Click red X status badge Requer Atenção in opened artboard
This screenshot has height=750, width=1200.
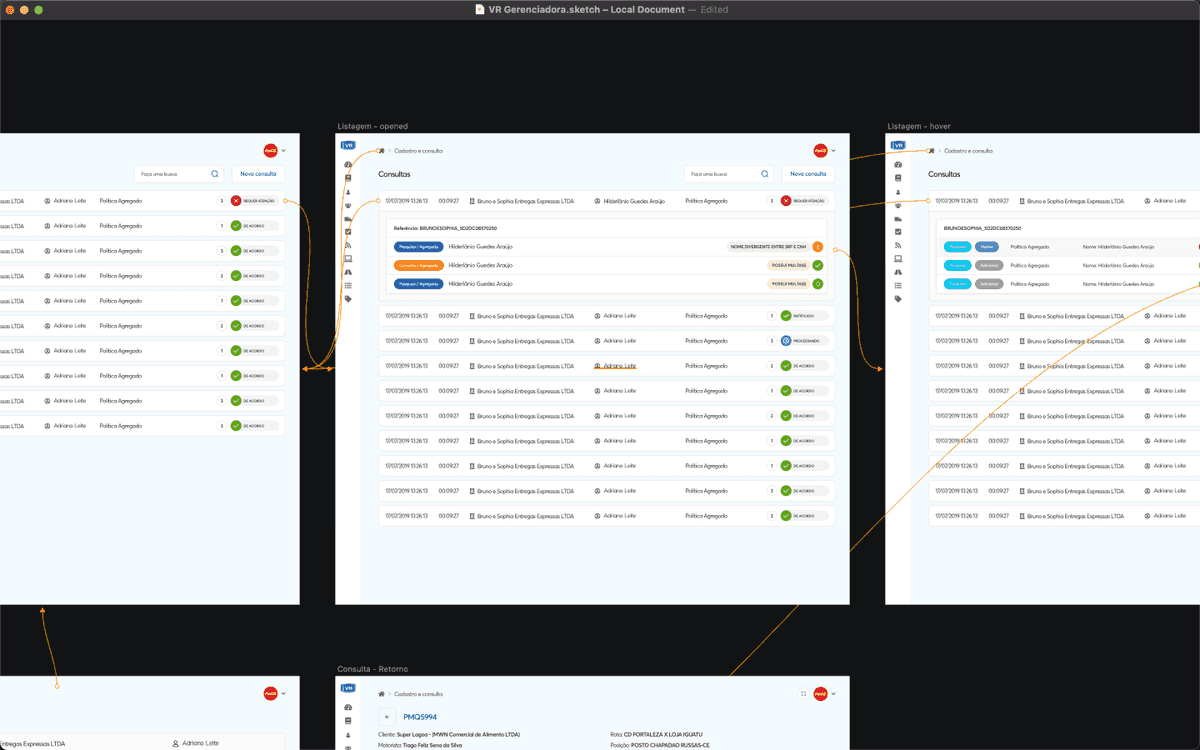[786, 201]
